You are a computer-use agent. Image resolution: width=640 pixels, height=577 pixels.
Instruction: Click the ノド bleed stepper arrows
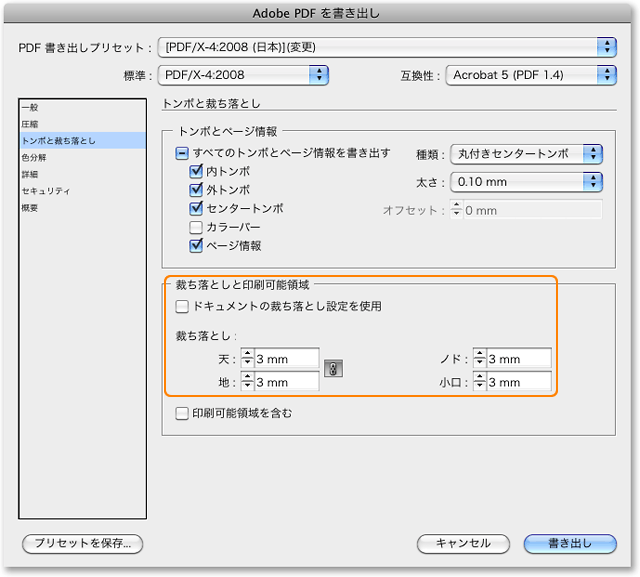(x=479, y=359)
